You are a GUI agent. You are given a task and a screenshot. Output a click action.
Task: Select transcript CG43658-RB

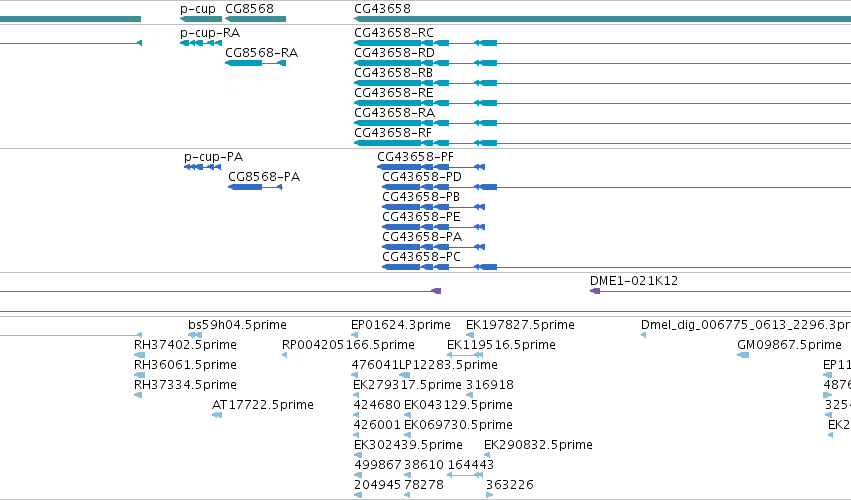click(393, 73)
